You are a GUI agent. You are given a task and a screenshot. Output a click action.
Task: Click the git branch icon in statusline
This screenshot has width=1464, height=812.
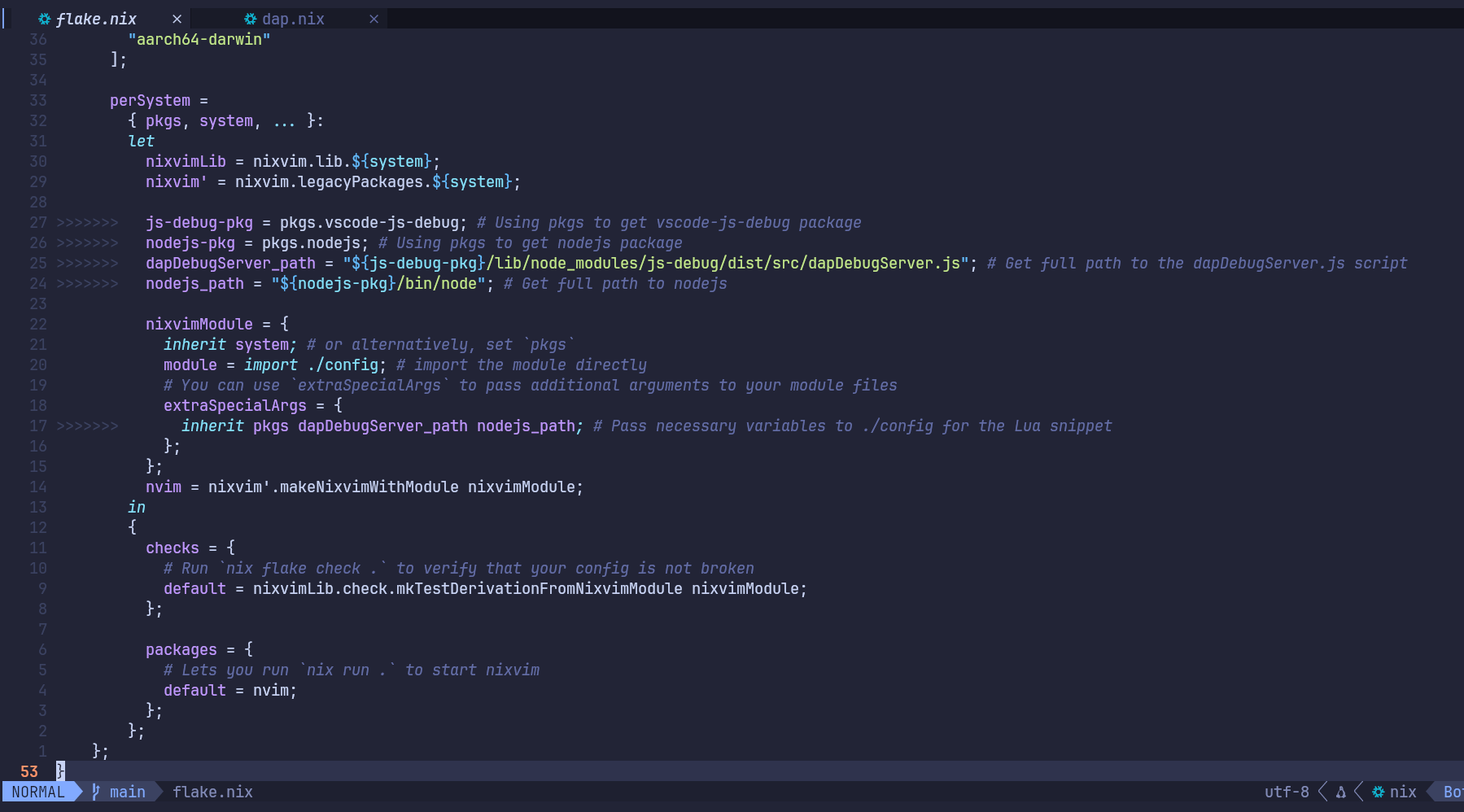click(x=96, y=792)
